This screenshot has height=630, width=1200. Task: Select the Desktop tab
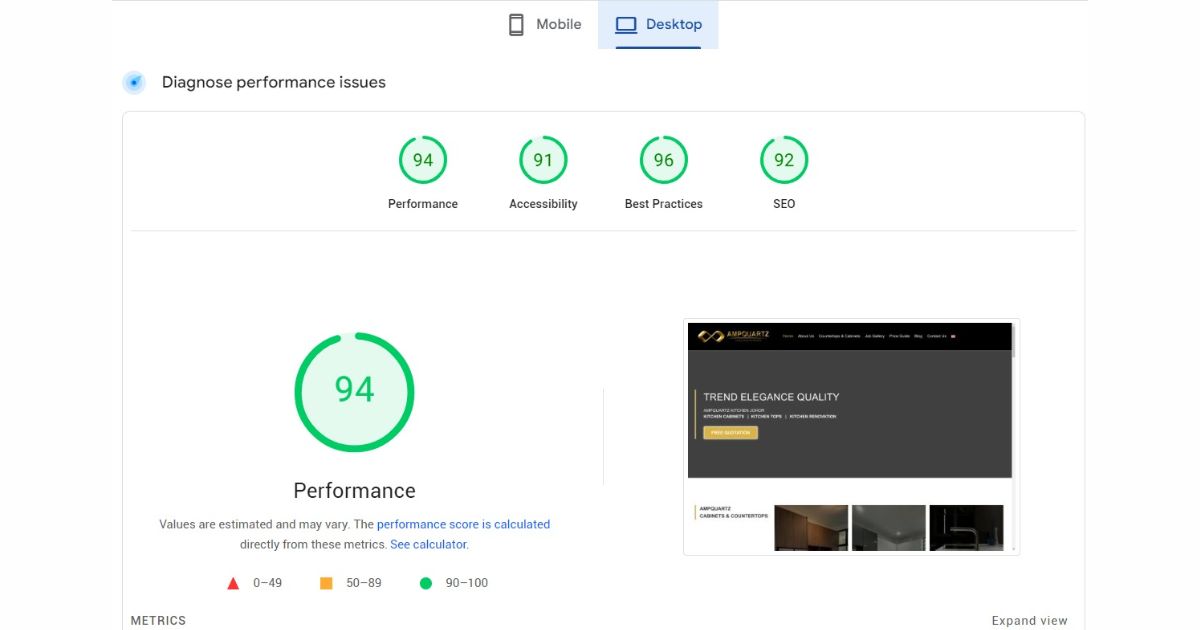coord(658,24)
